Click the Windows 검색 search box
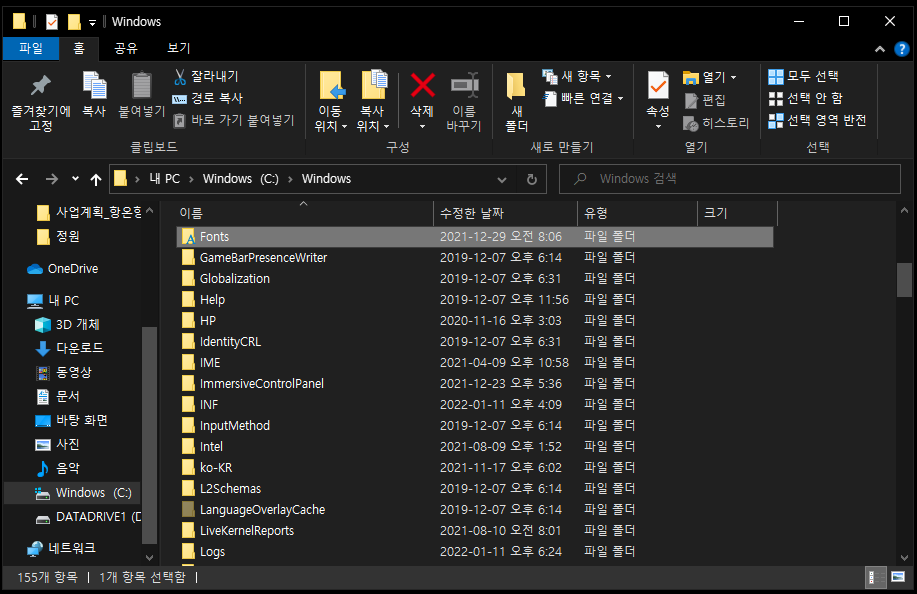This screenshot has height=594, width=917. [729, 179]
